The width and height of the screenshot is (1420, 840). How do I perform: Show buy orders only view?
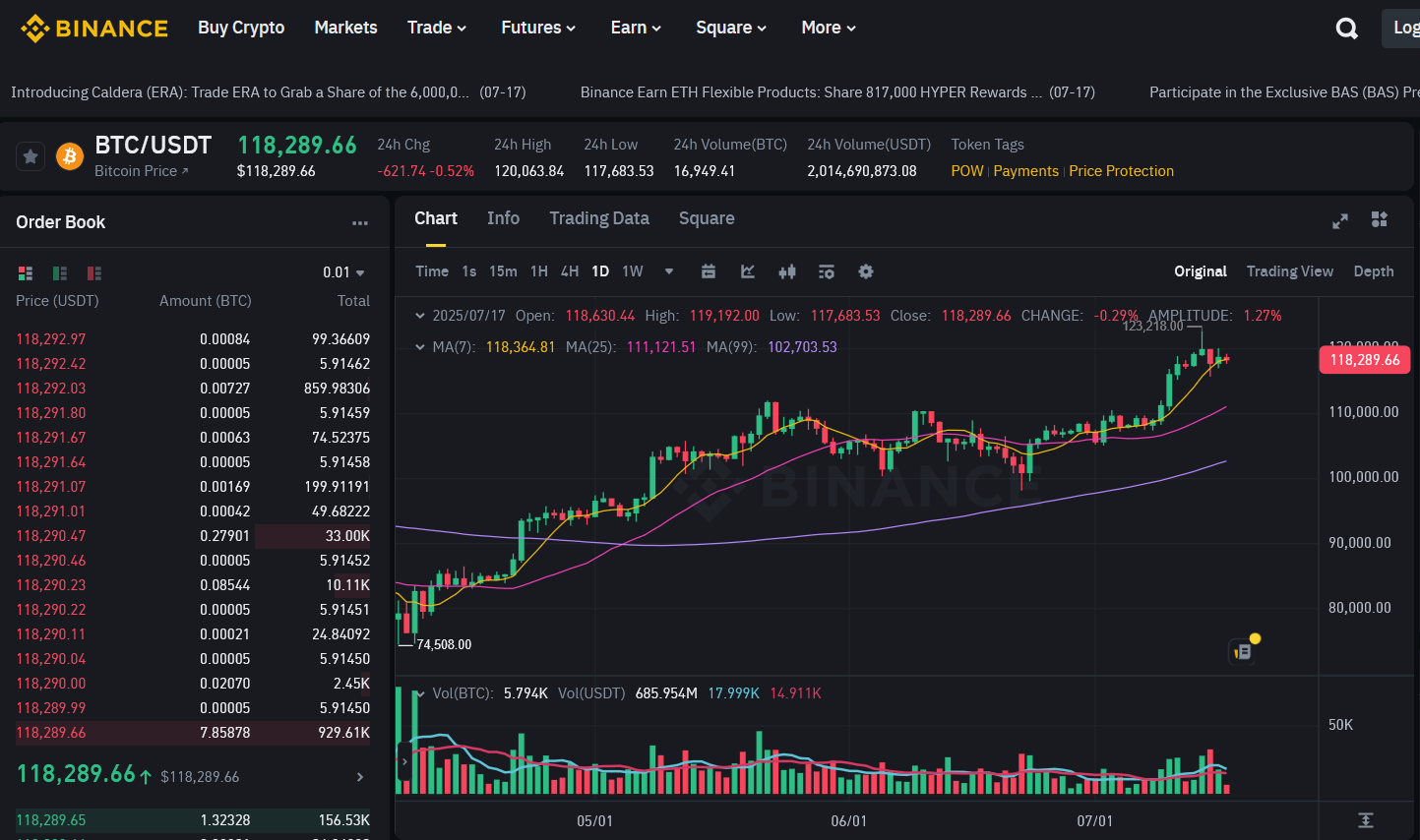(x=60, y=273)
